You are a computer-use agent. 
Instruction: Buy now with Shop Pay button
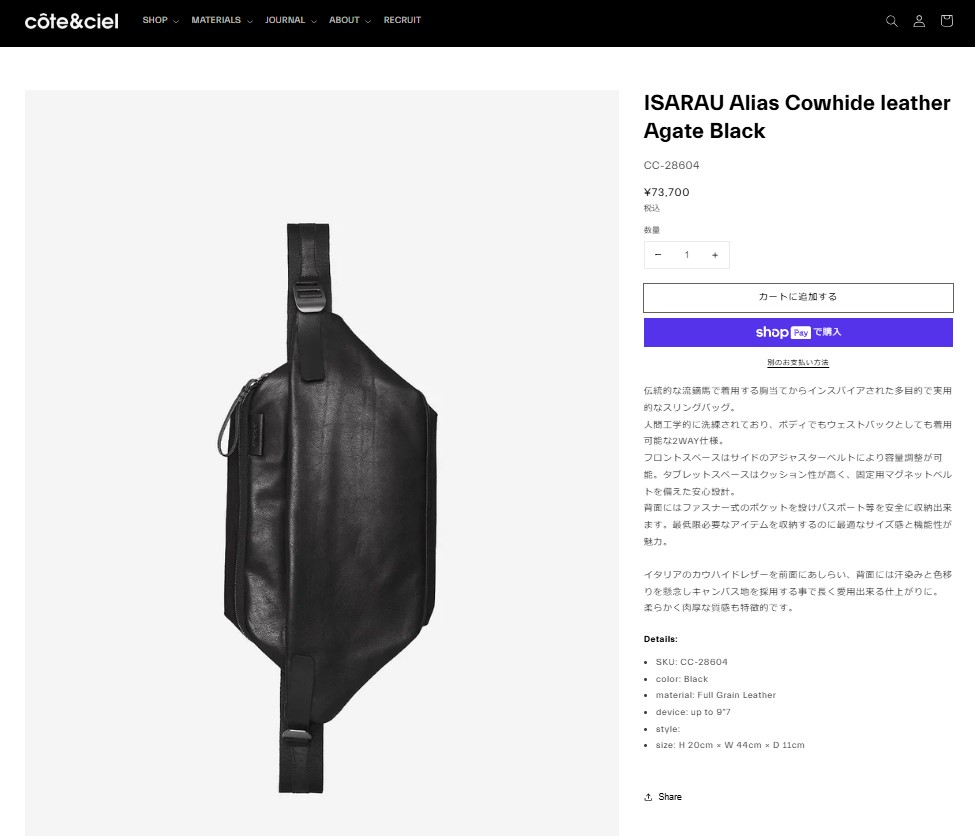(798, 332)
